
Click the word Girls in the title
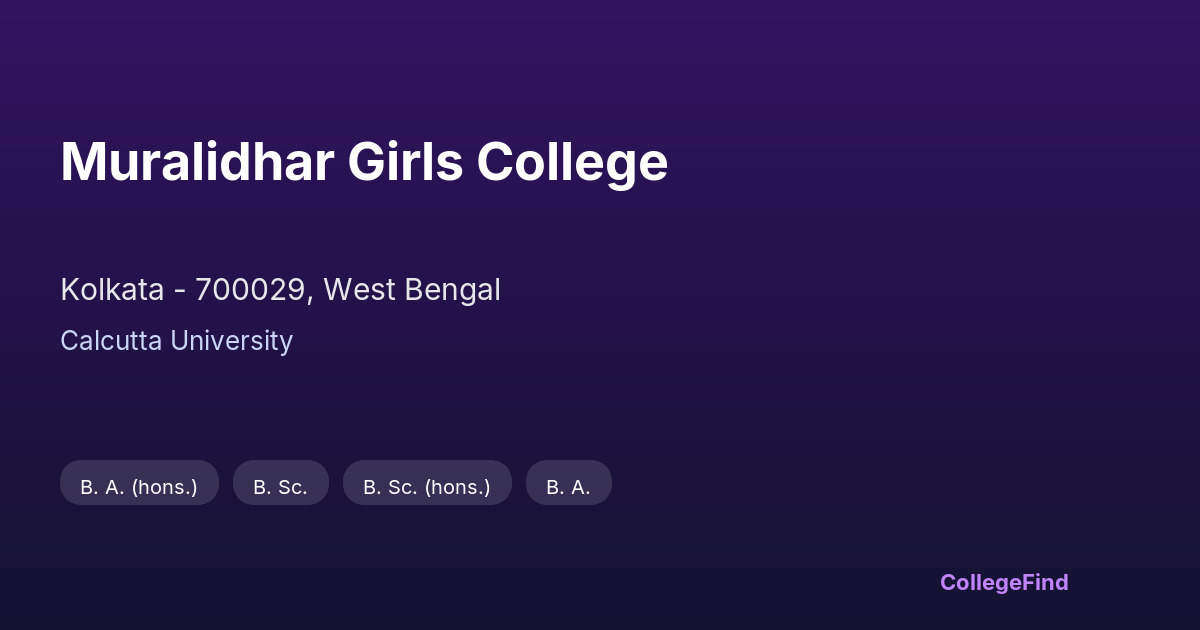[x=405, y=162]
